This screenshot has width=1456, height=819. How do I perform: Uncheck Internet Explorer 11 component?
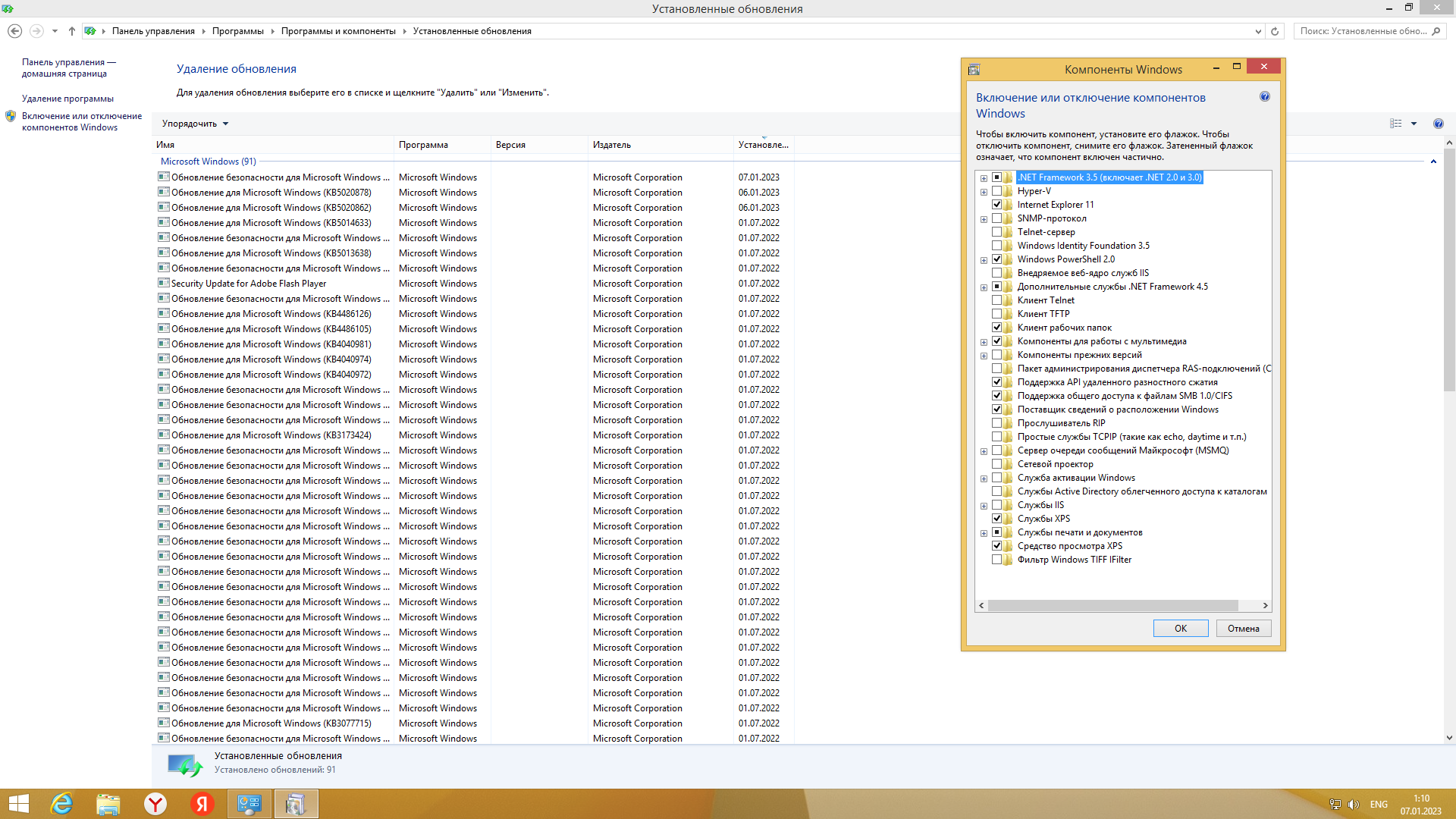[x=996, y=205]
